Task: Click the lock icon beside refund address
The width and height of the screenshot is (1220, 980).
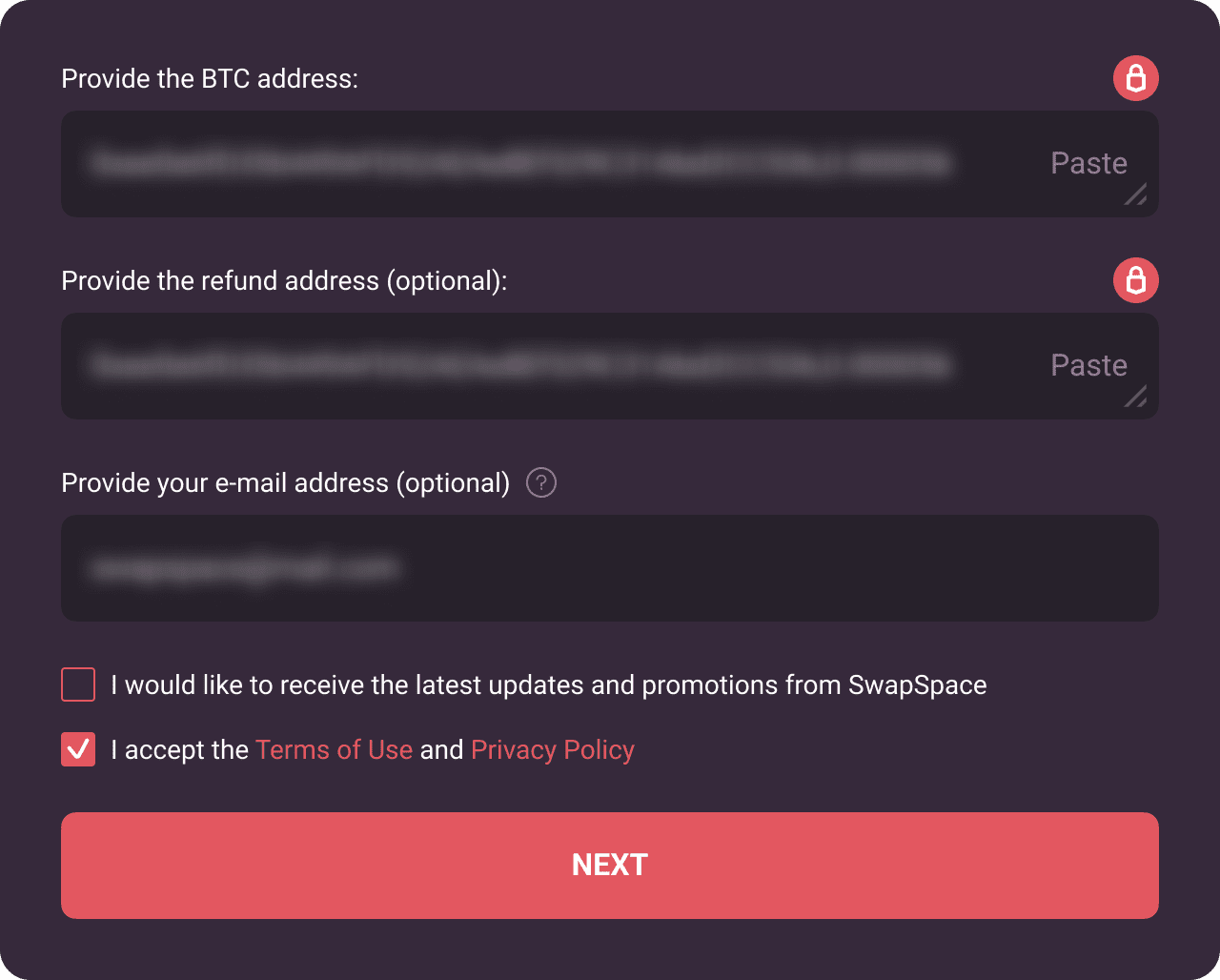Action: 1135,280
